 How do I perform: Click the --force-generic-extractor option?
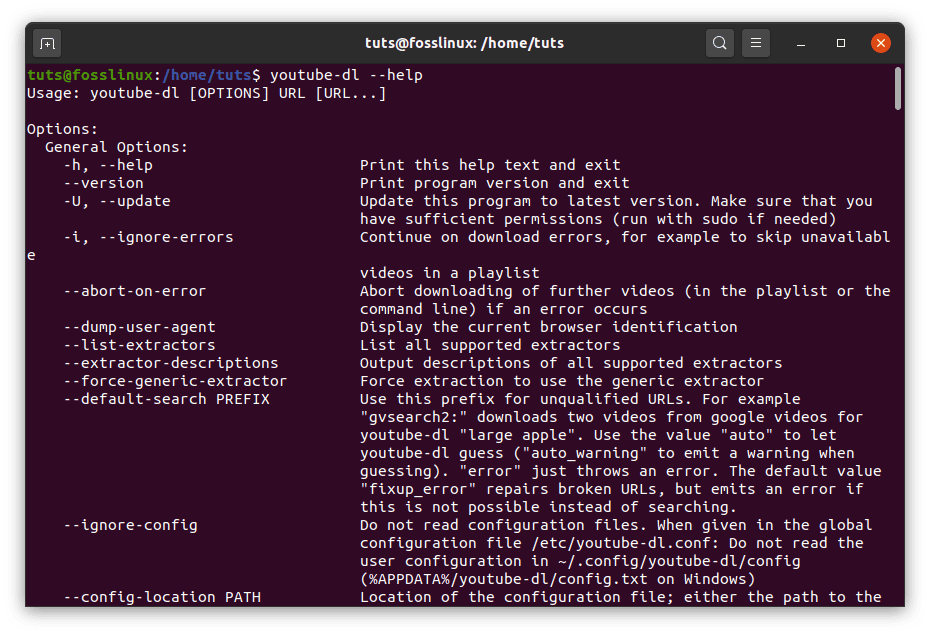click(x=175, y=381)
